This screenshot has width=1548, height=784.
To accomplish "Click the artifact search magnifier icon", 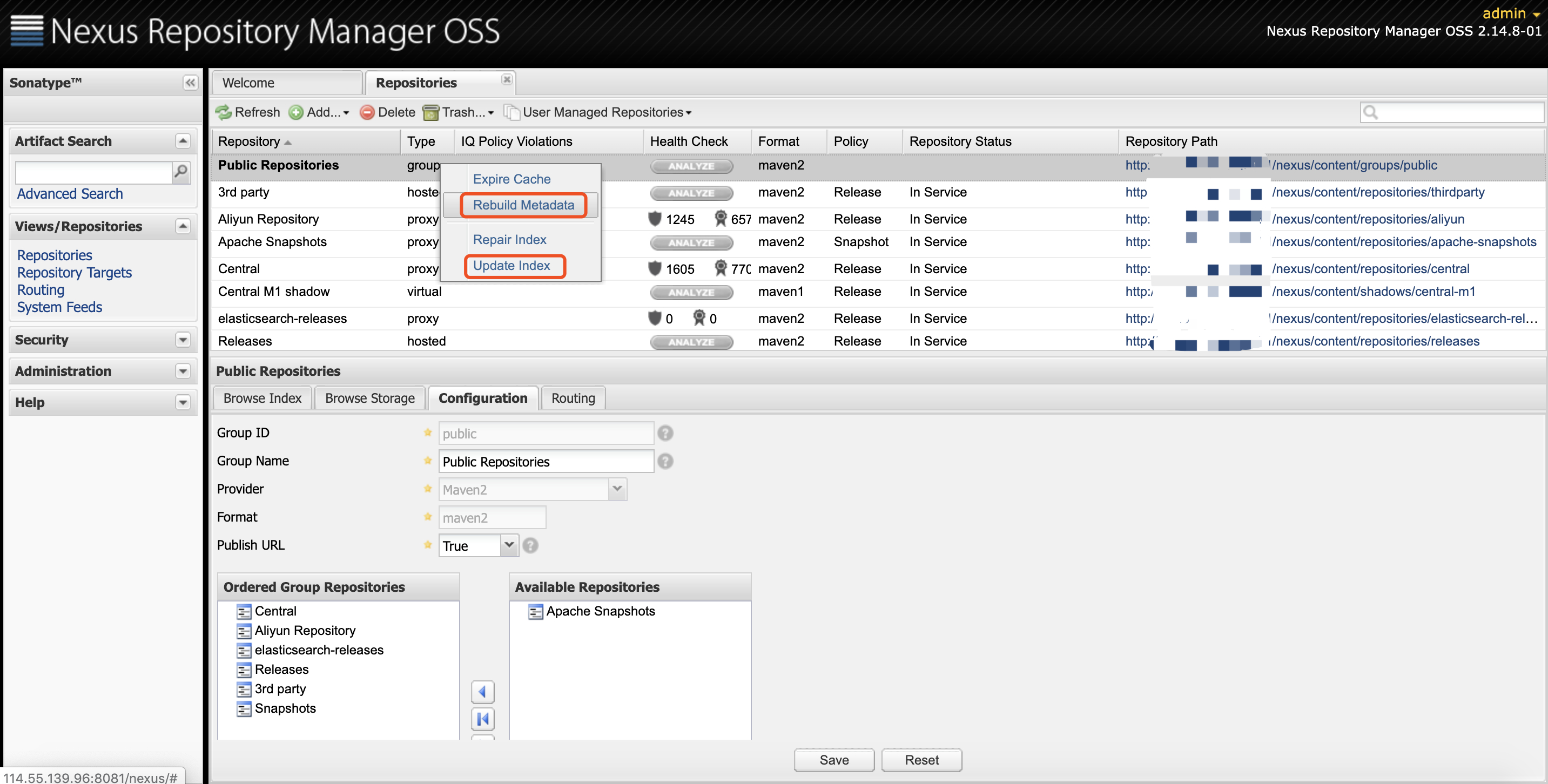I will point(181,172).
